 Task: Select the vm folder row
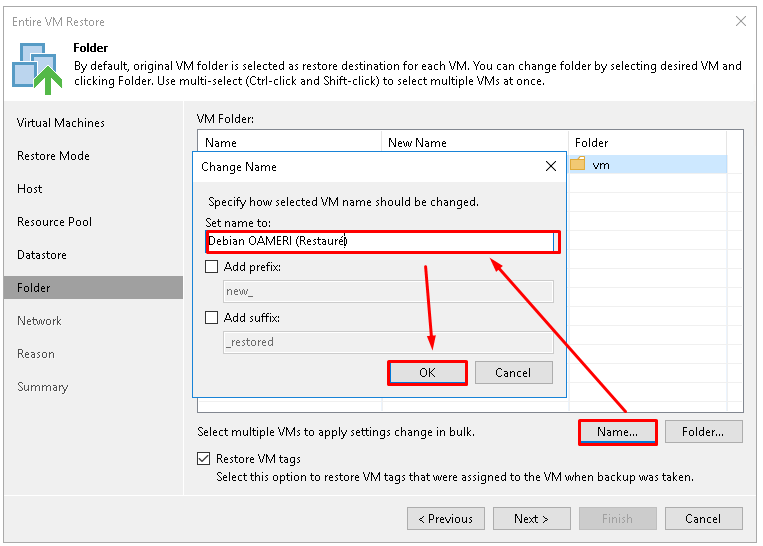[648, 164]
